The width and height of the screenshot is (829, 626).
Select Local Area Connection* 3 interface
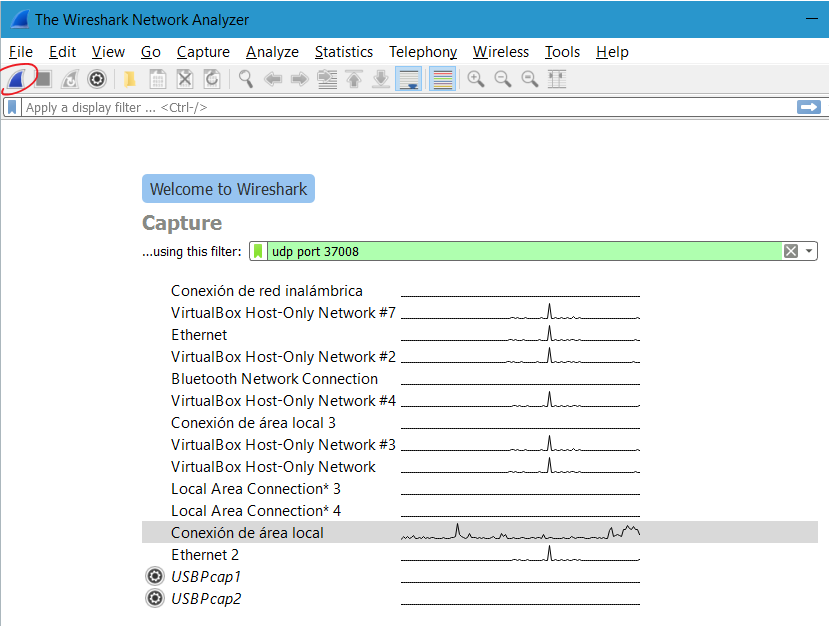point(256,489)
